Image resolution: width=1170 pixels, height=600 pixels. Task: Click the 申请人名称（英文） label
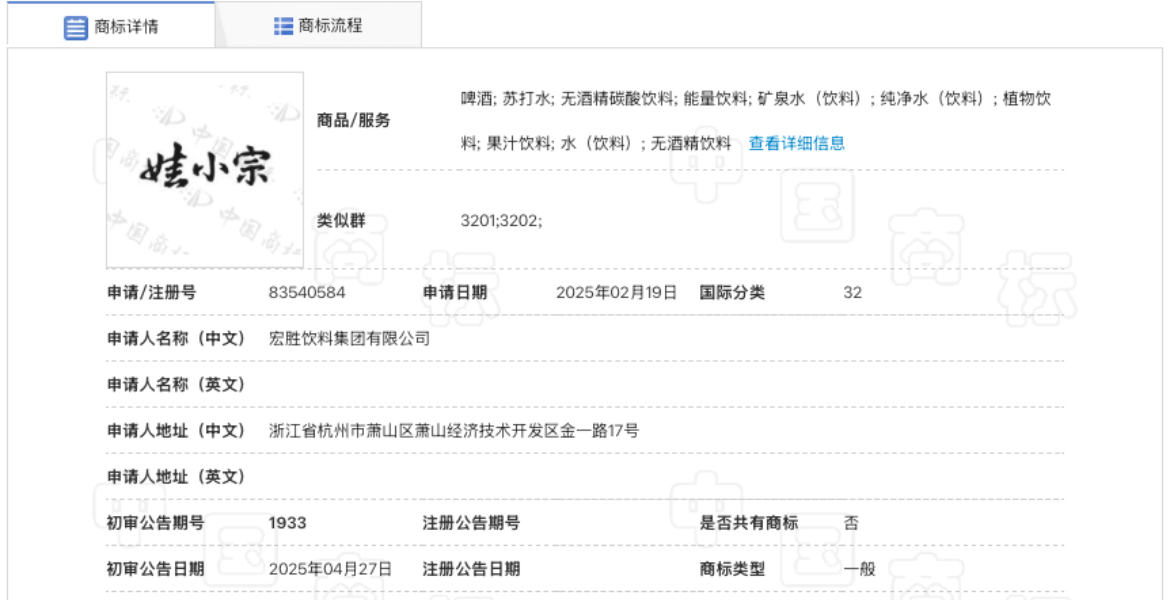[x=176, y=385]
